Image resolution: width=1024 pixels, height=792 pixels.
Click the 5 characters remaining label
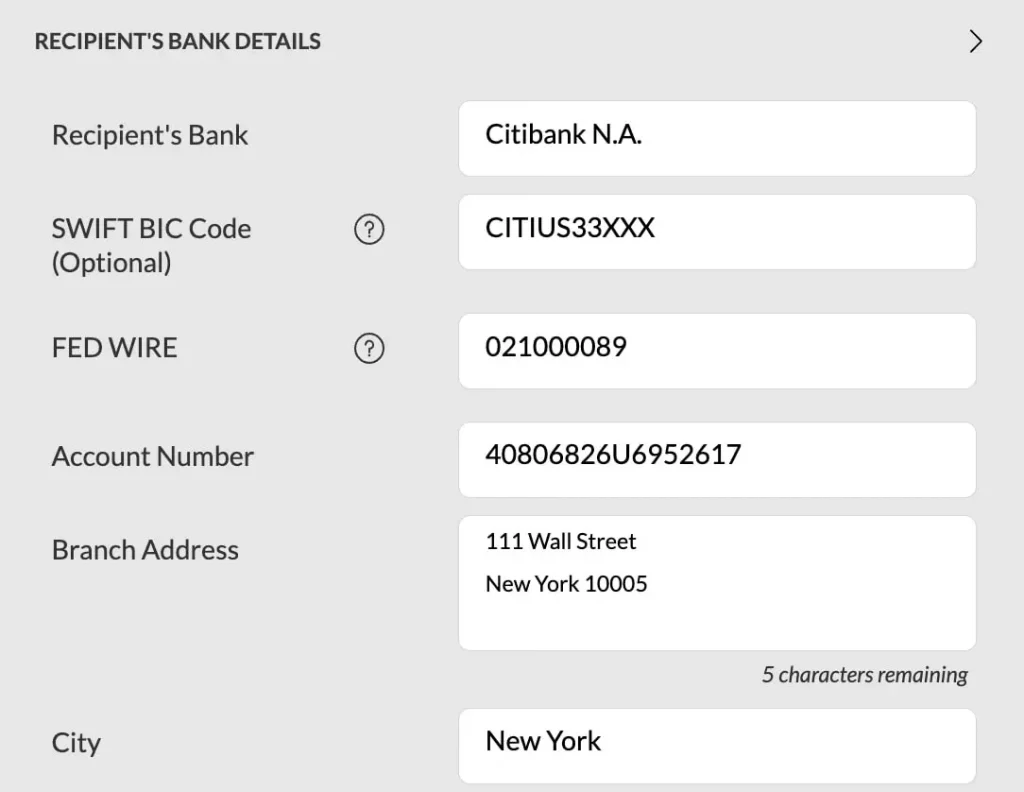point(864,675)
